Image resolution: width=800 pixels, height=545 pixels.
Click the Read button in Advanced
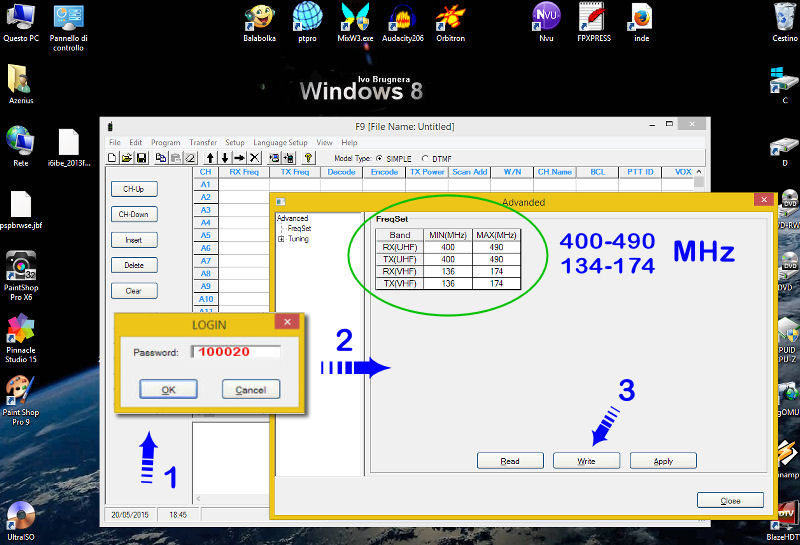point(510,461)
